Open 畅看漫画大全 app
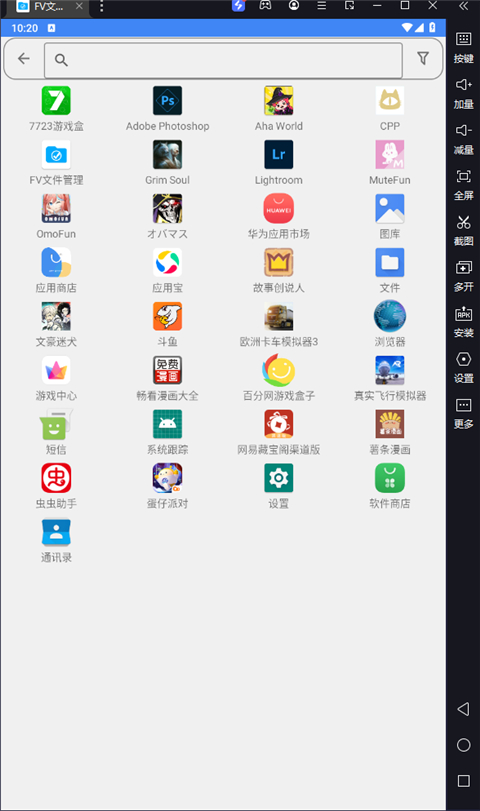 click(x=167, y=370)
